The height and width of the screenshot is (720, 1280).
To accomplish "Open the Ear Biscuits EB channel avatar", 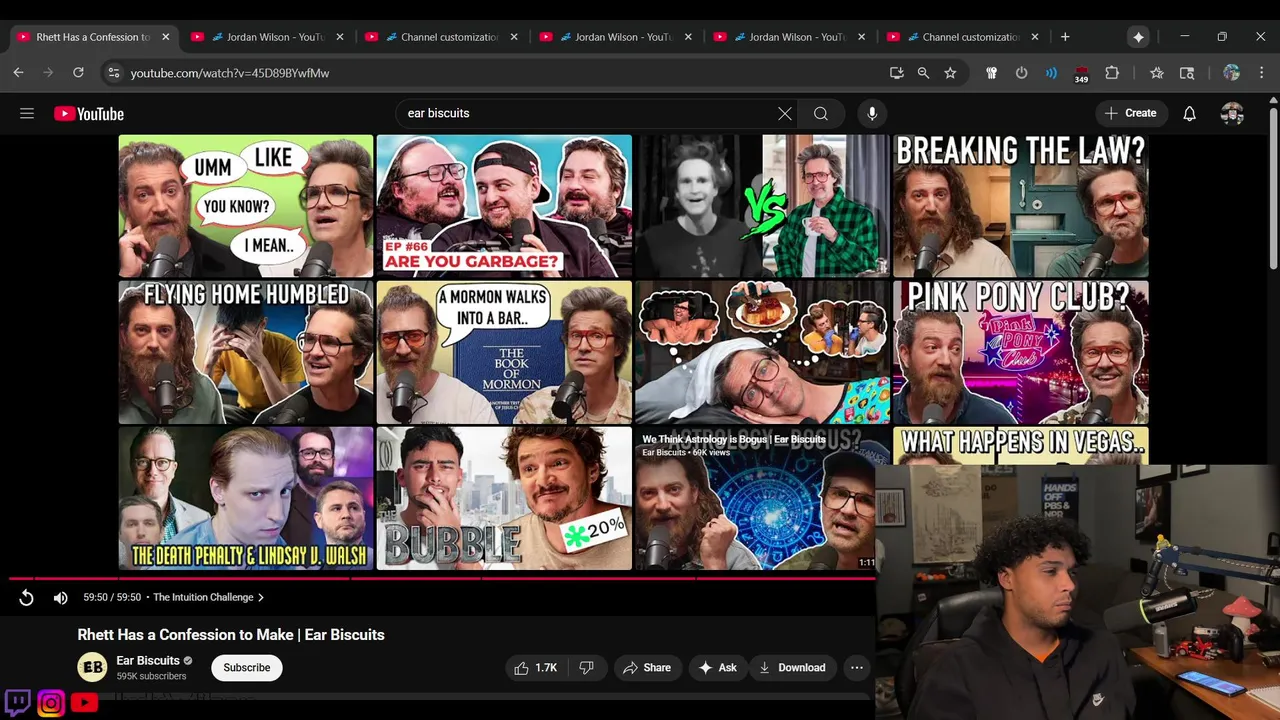I will [93, 668].
